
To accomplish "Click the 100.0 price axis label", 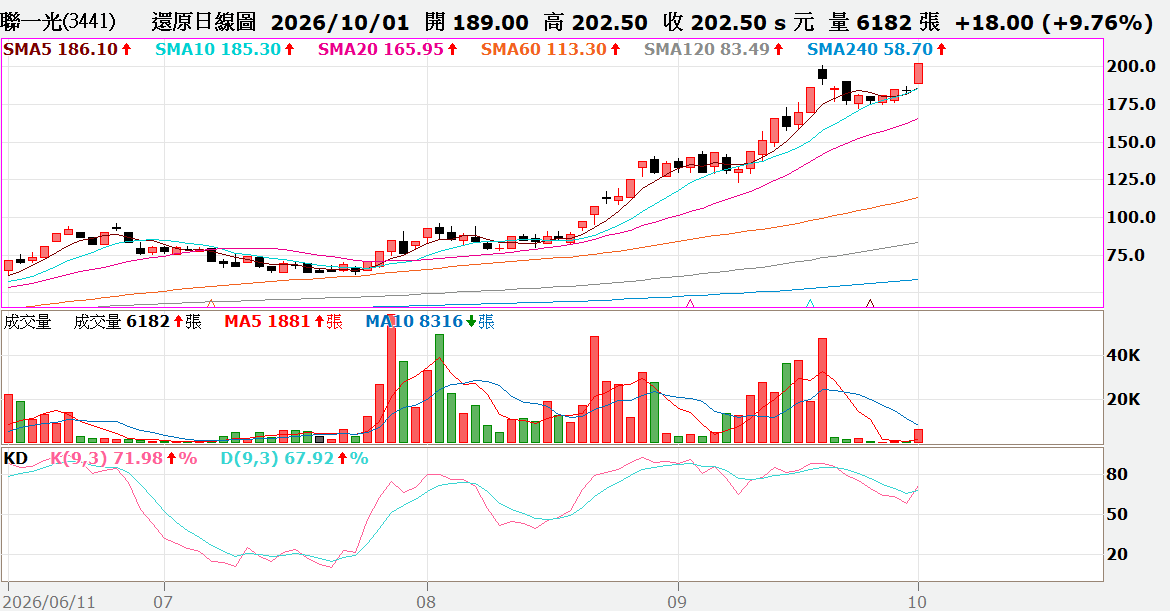I will coord(1131,218).
